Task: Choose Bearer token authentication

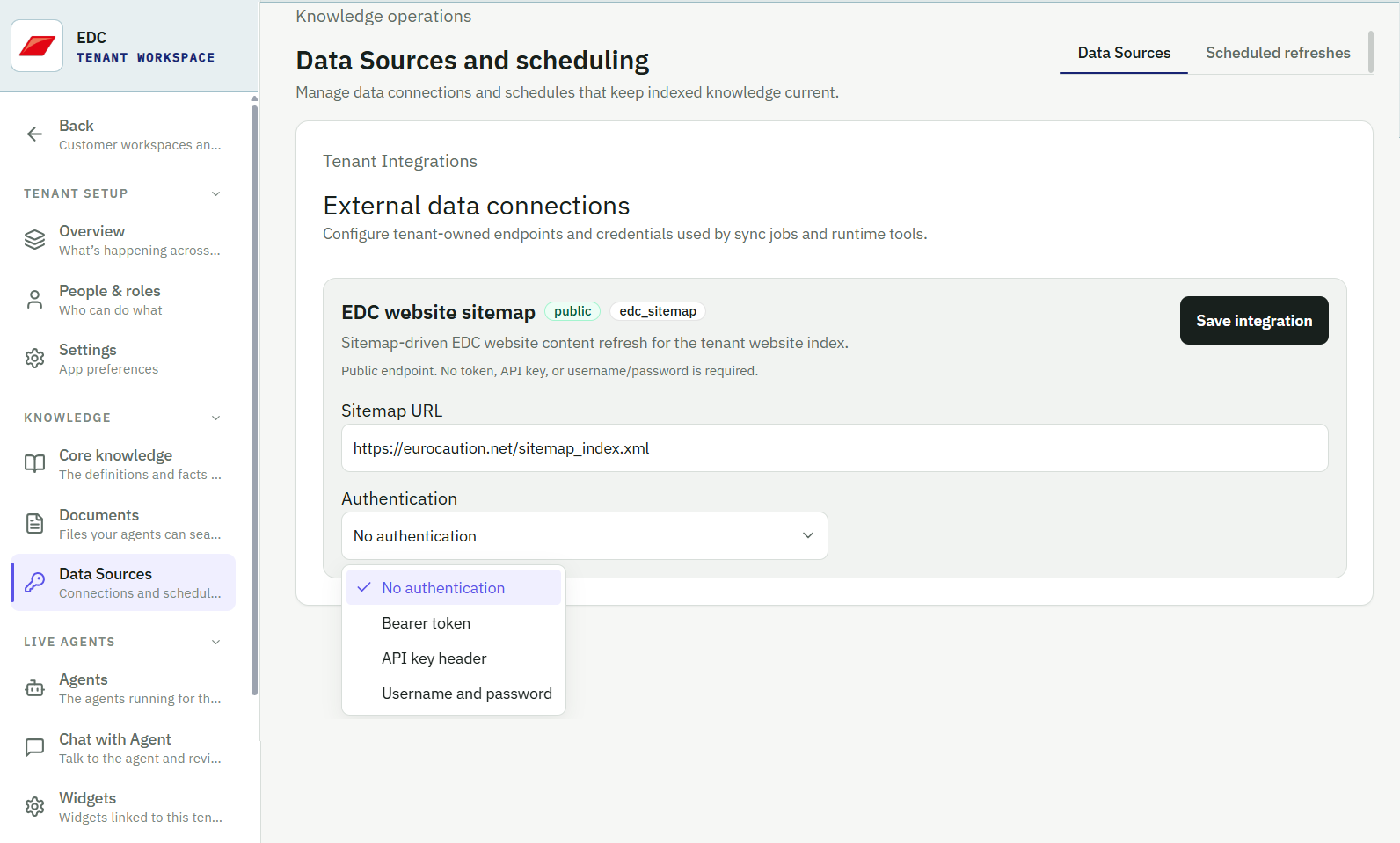Action: coord(454,623)
